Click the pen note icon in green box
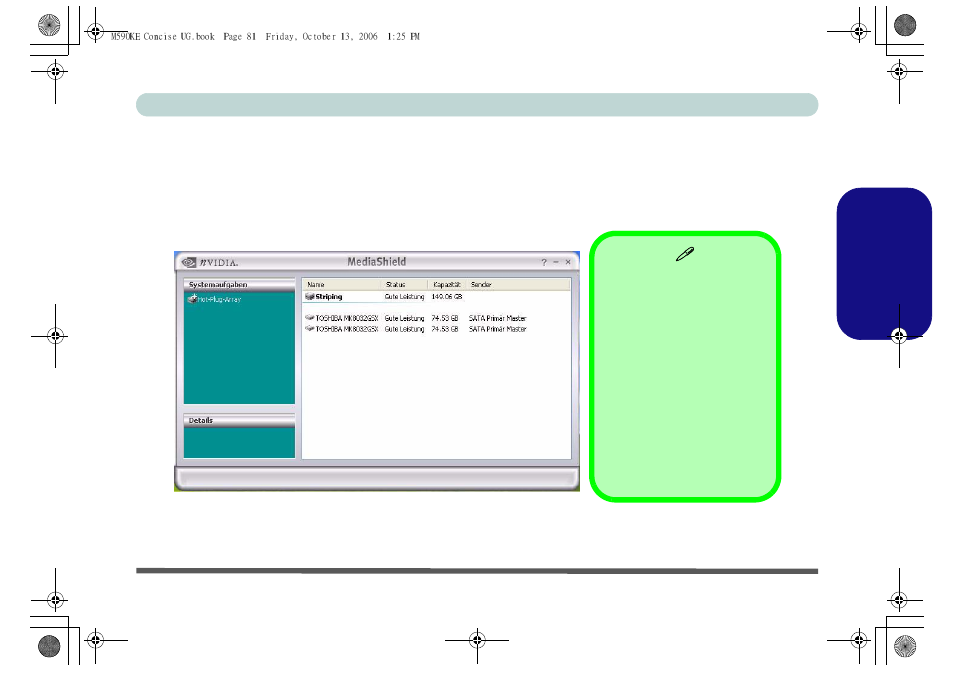This screenshot has height=673, width=954. click(684, 256)
